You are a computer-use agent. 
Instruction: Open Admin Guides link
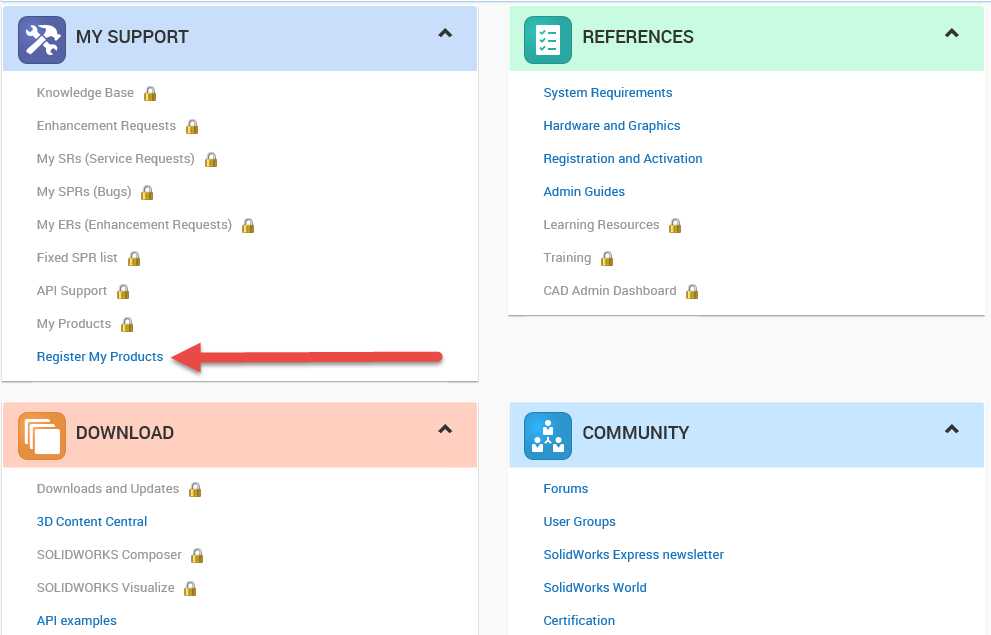[x=584, y=191]
